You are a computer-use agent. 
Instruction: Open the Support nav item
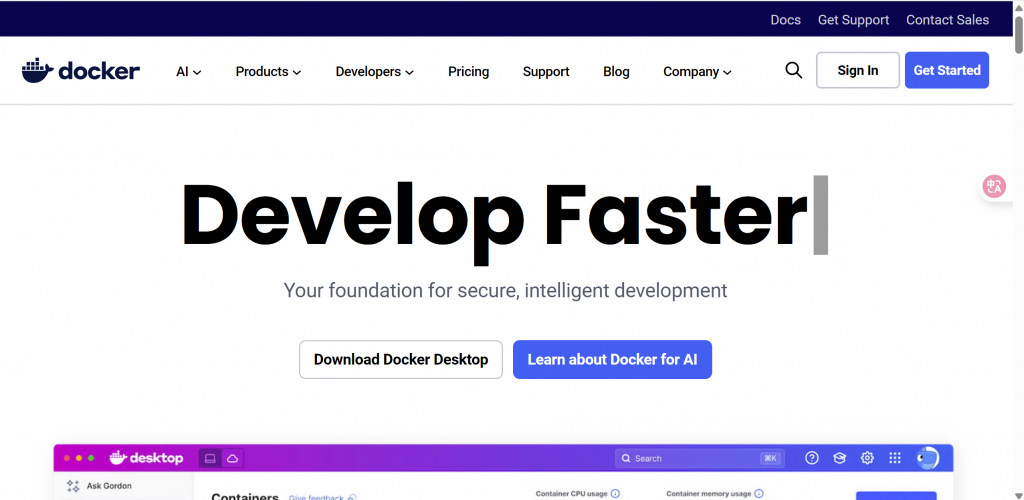click(x=546, y=72)
